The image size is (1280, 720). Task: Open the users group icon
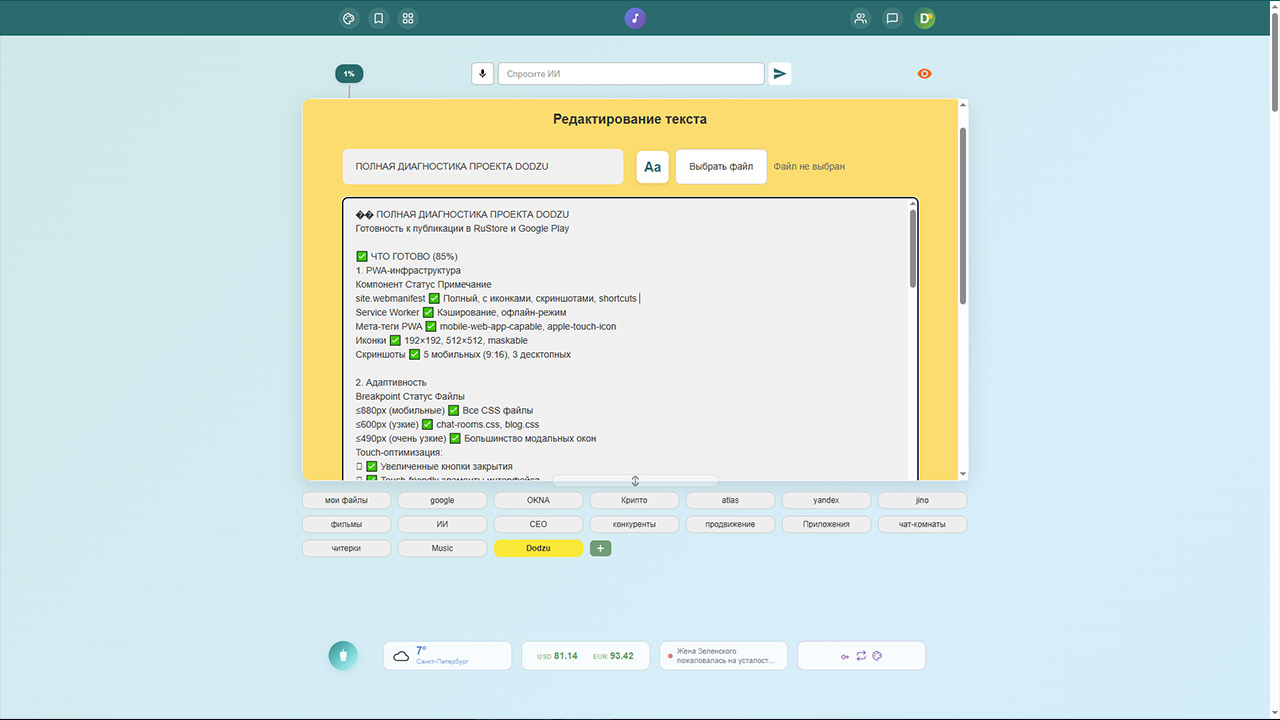click(860, 18)
